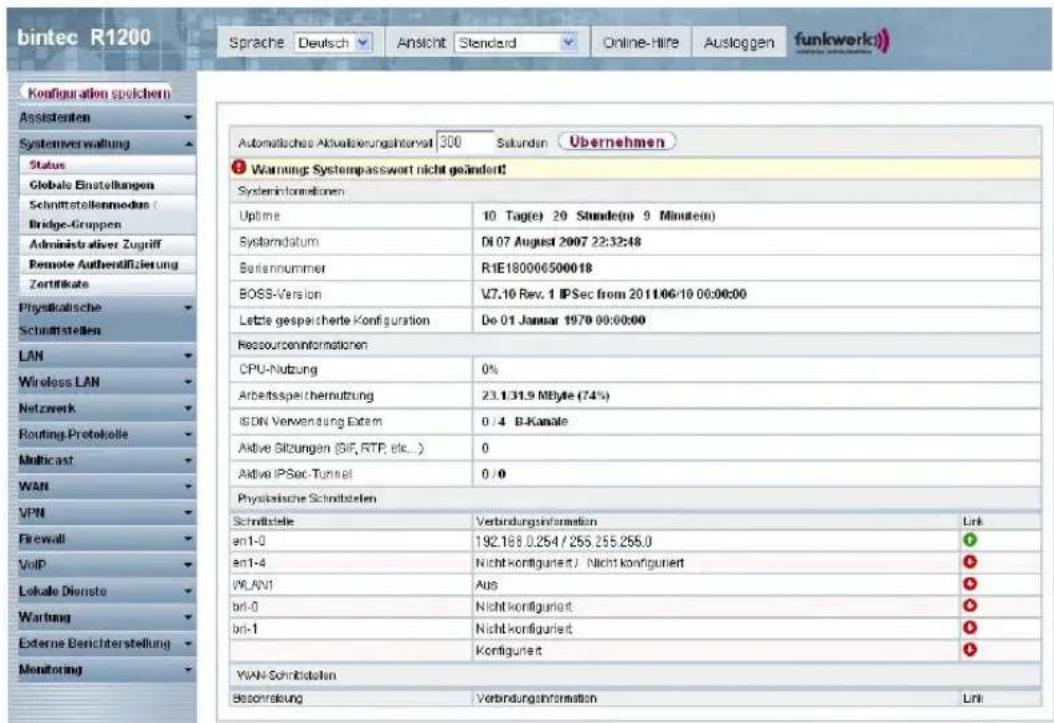This screenshot has width=1054, height=723.
Task: Click the Do 01 Januar 1970 saved configuration date
Action: 563,321
